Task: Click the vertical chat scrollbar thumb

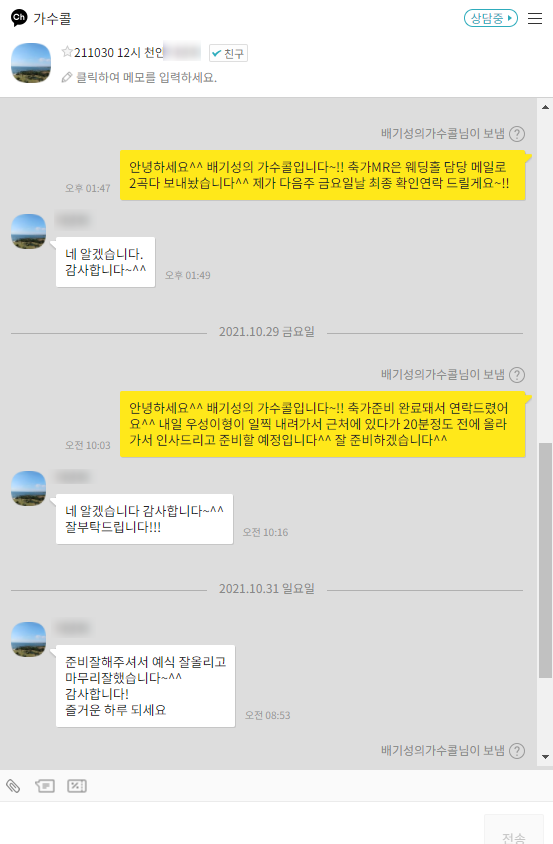Action: pyautogui.click(x=545, y=560)
